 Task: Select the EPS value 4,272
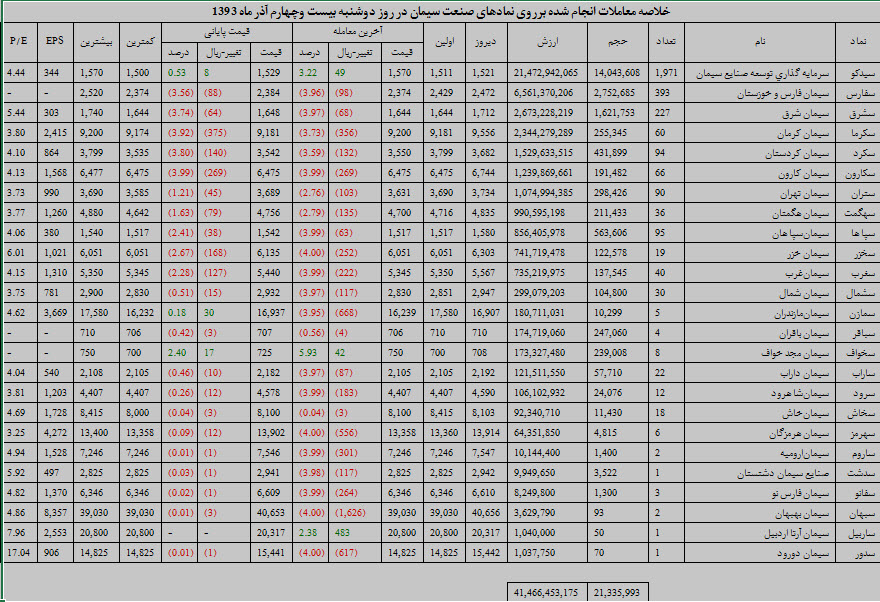point(55,433)
